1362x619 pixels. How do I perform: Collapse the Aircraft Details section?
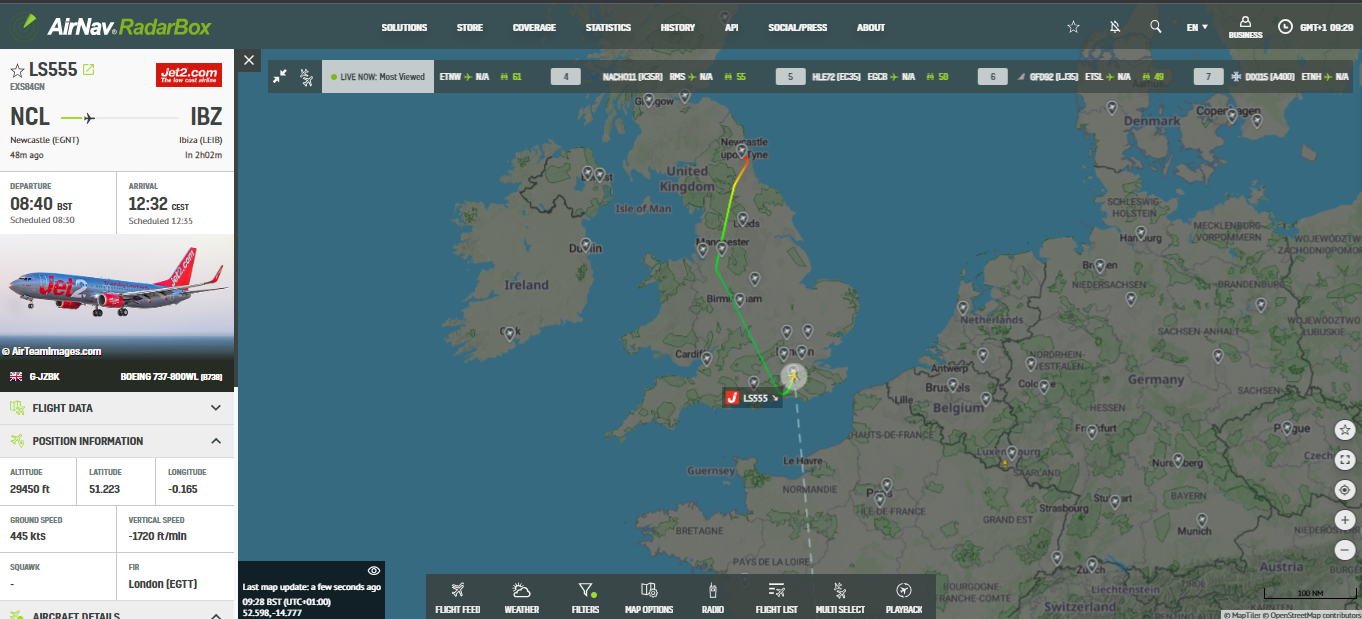point(117,611)
